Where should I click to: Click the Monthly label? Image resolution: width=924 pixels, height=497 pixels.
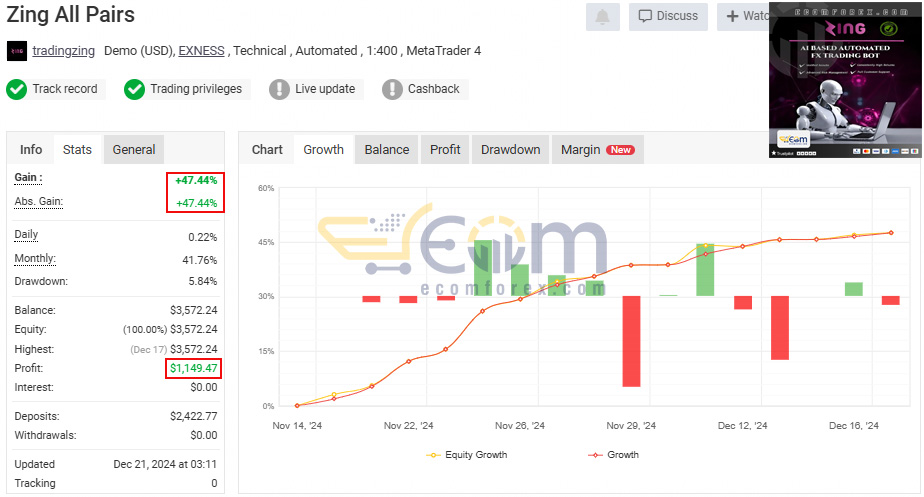(35, 258)
